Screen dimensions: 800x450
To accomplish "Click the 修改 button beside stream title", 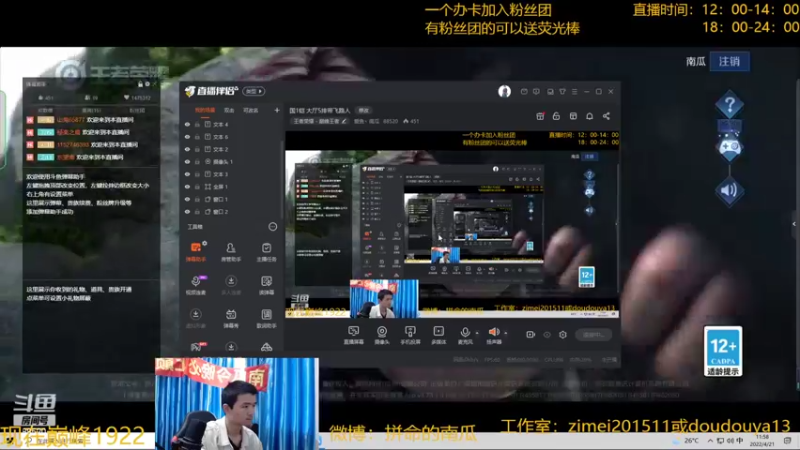I will pyautogui.click(x=363, y=110).
